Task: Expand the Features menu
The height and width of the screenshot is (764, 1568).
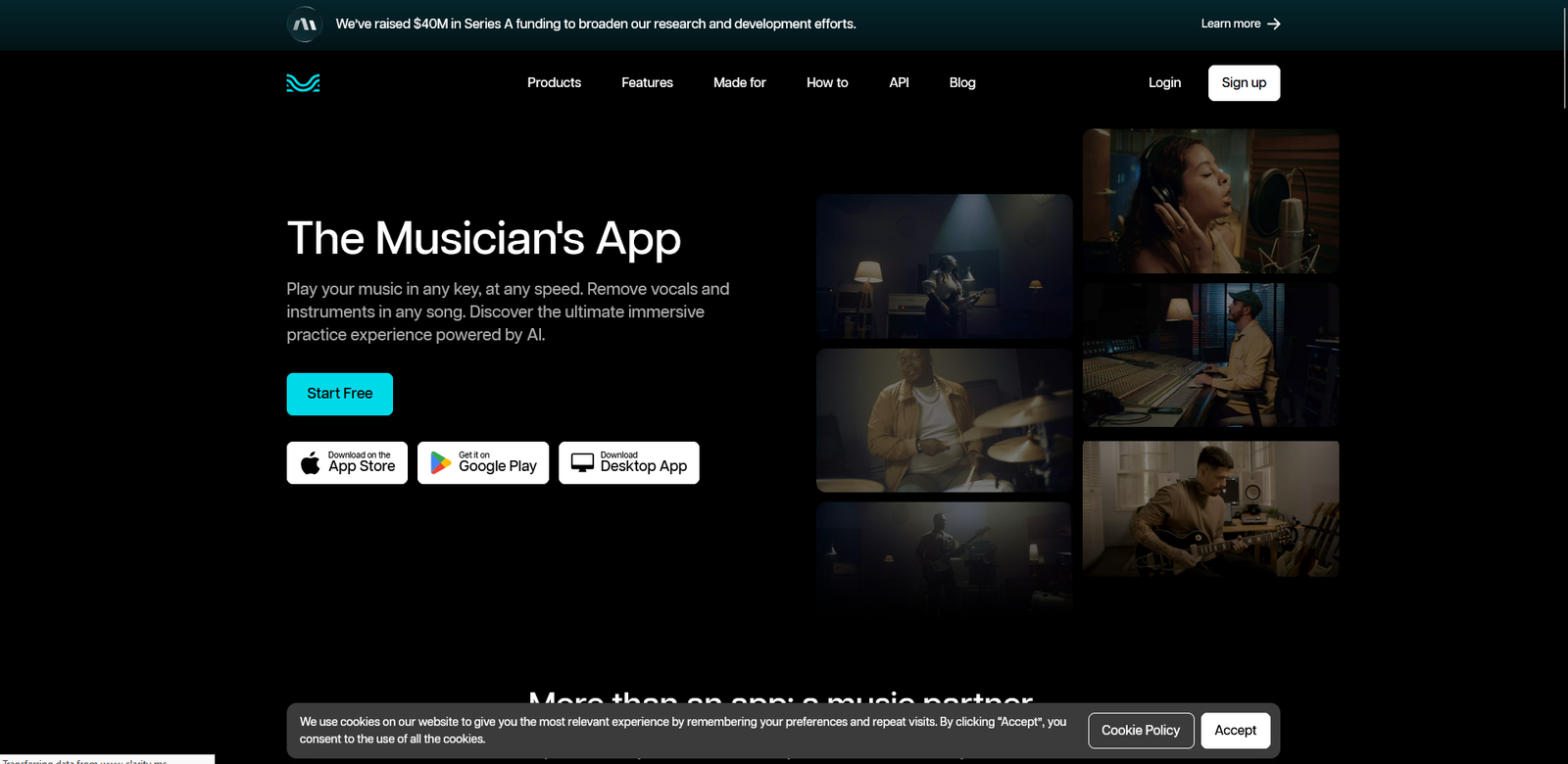Action: 647,83
